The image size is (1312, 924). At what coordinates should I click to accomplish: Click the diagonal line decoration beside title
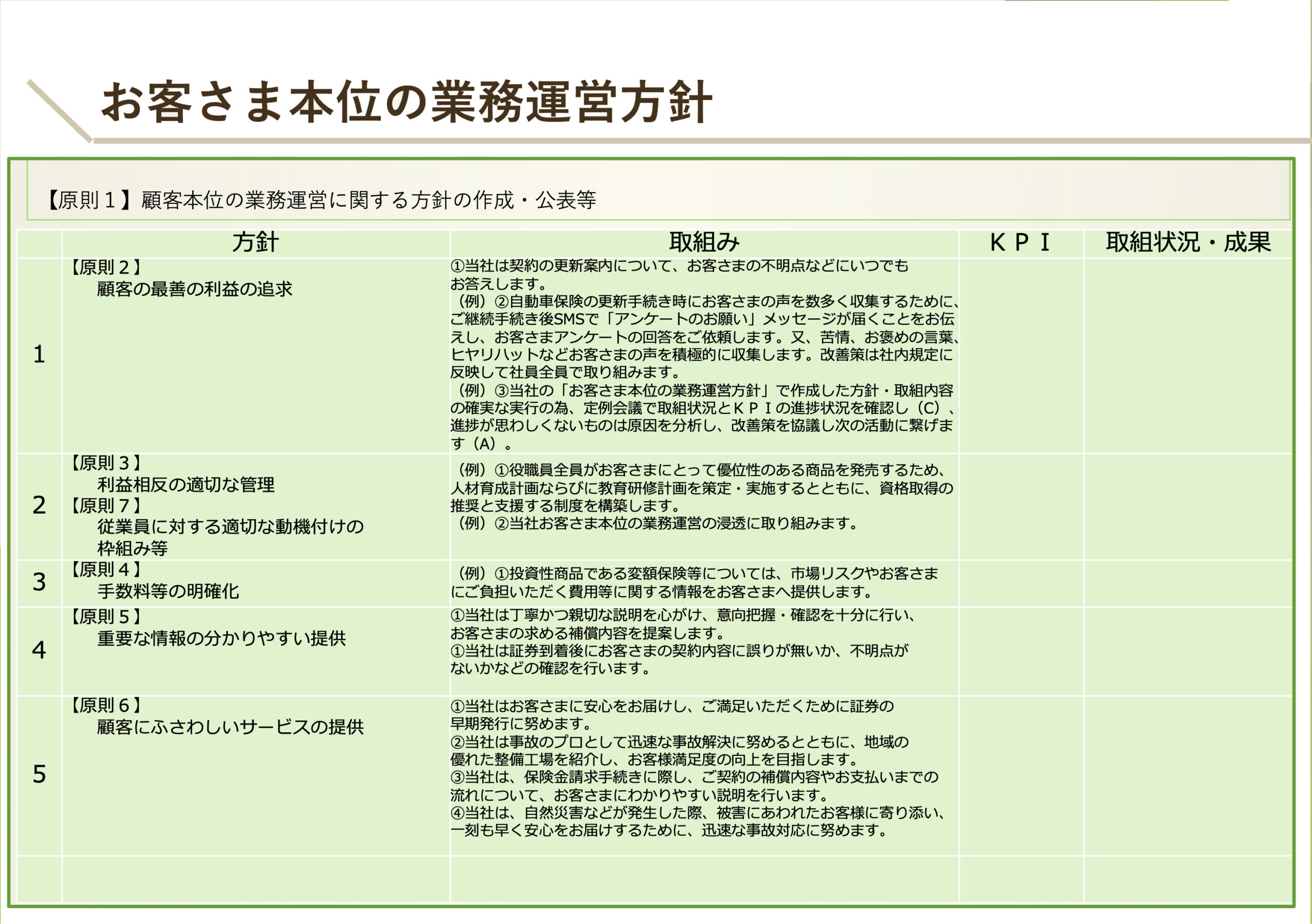coord(59,111)
